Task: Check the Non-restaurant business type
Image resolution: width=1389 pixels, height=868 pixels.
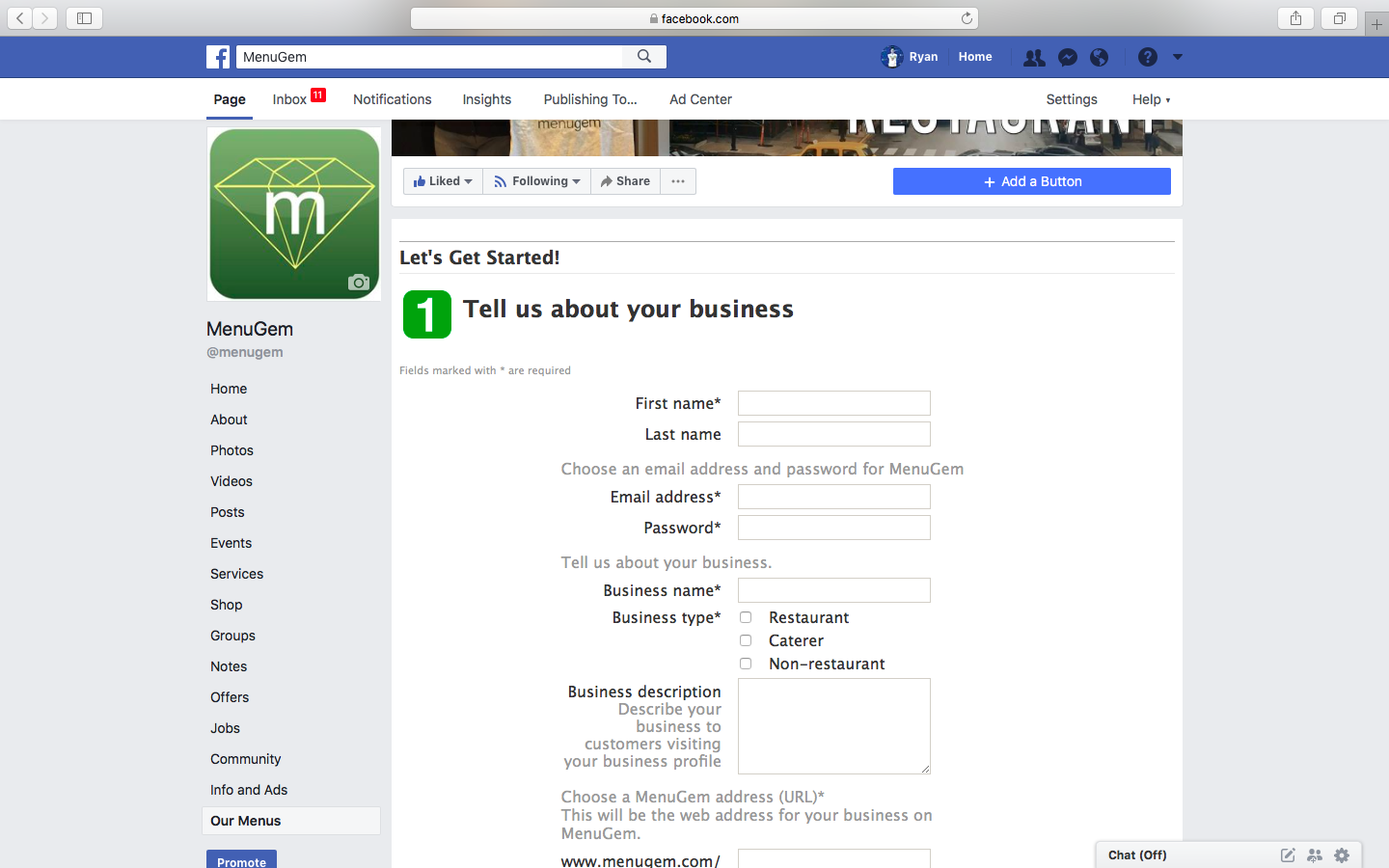Action: pos(746,664)
